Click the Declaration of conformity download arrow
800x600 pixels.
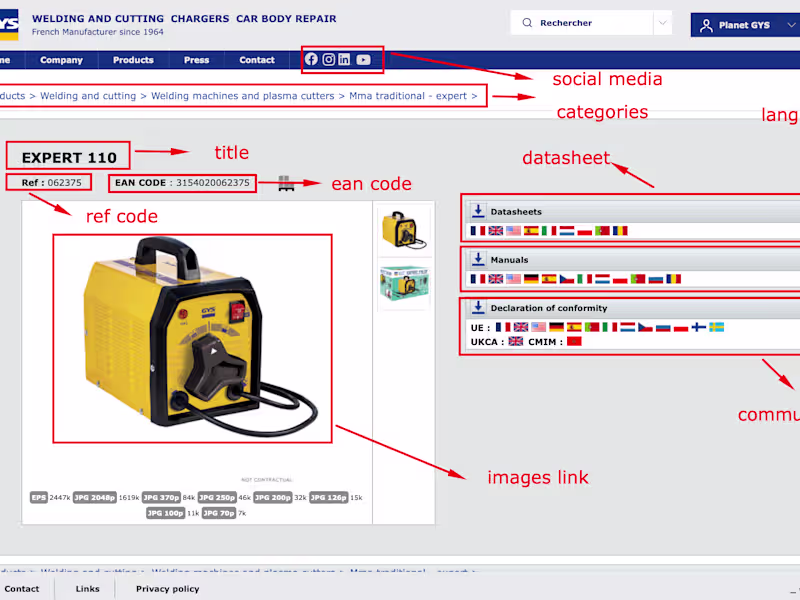478,305
